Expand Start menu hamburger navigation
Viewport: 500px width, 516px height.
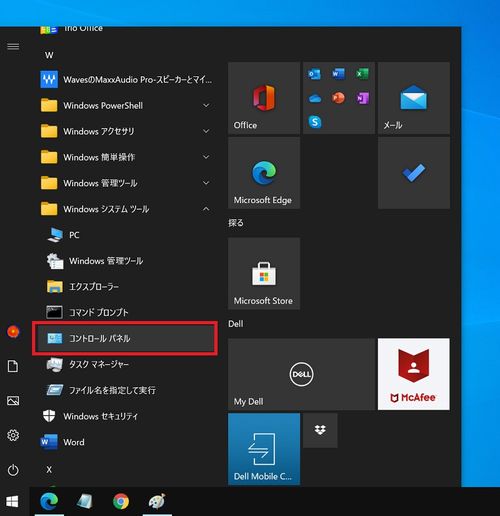tap(13, 46)
